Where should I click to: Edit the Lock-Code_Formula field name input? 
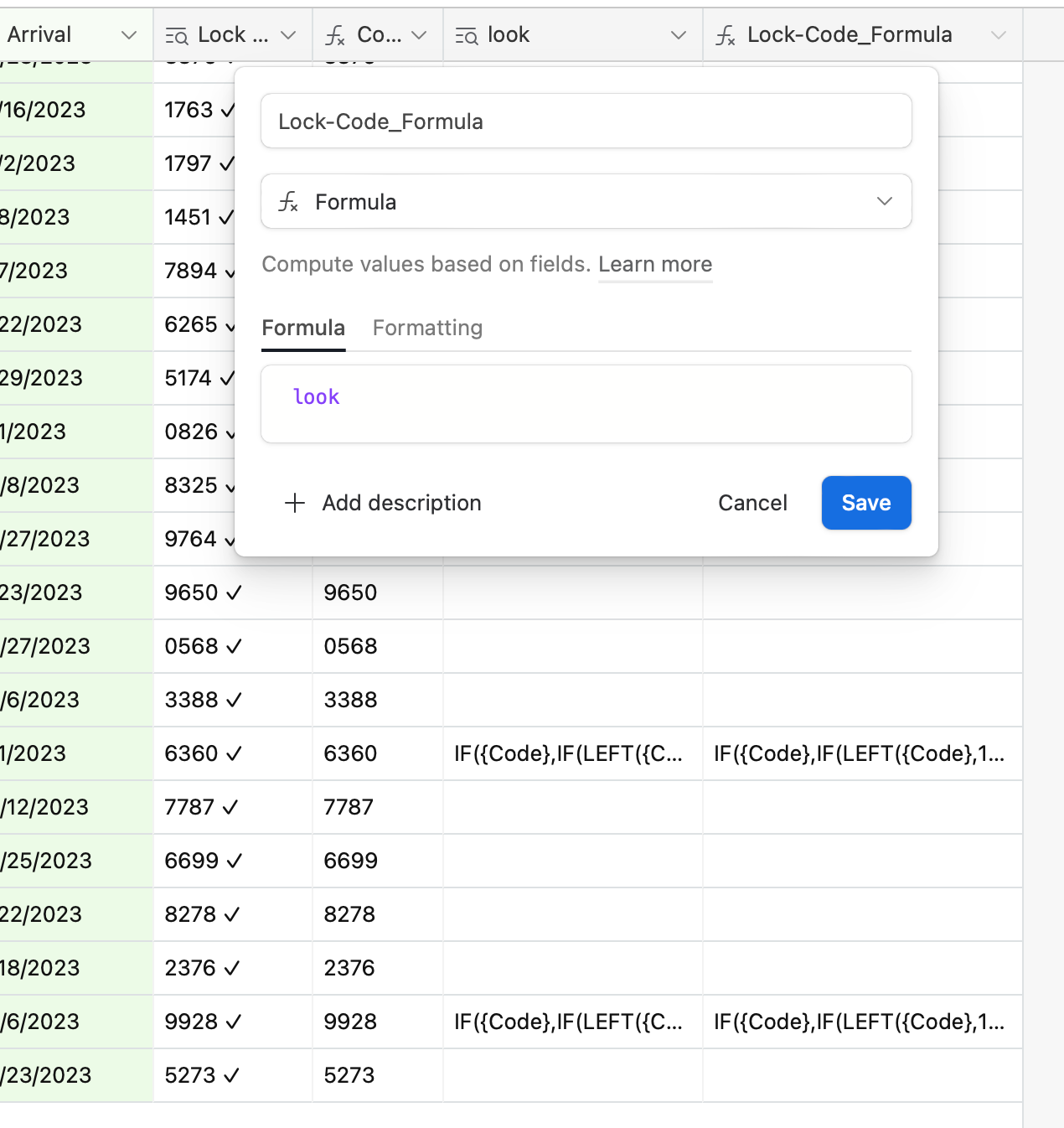point(586,122)
